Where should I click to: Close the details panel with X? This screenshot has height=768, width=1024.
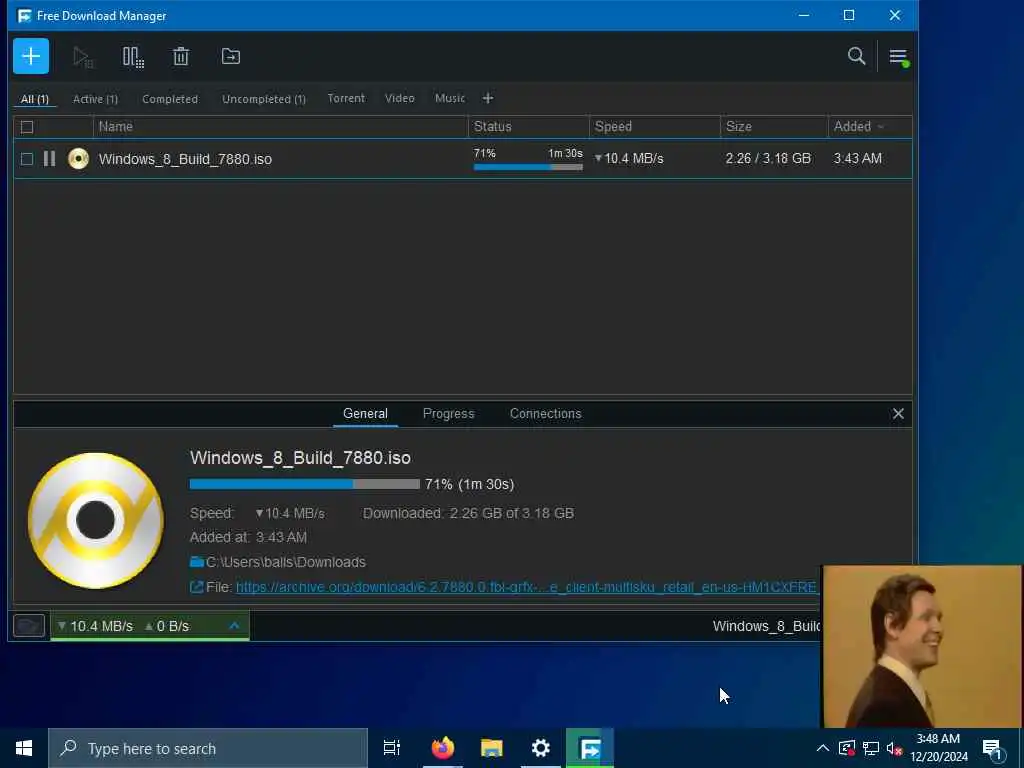pyautogui.click(x=898, y=413)
